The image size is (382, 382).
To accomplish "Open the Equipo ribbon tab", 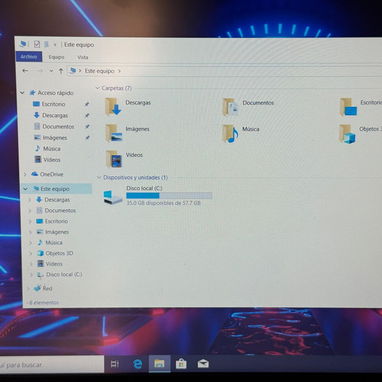I will pyautogui.click(x=56, y=57).
